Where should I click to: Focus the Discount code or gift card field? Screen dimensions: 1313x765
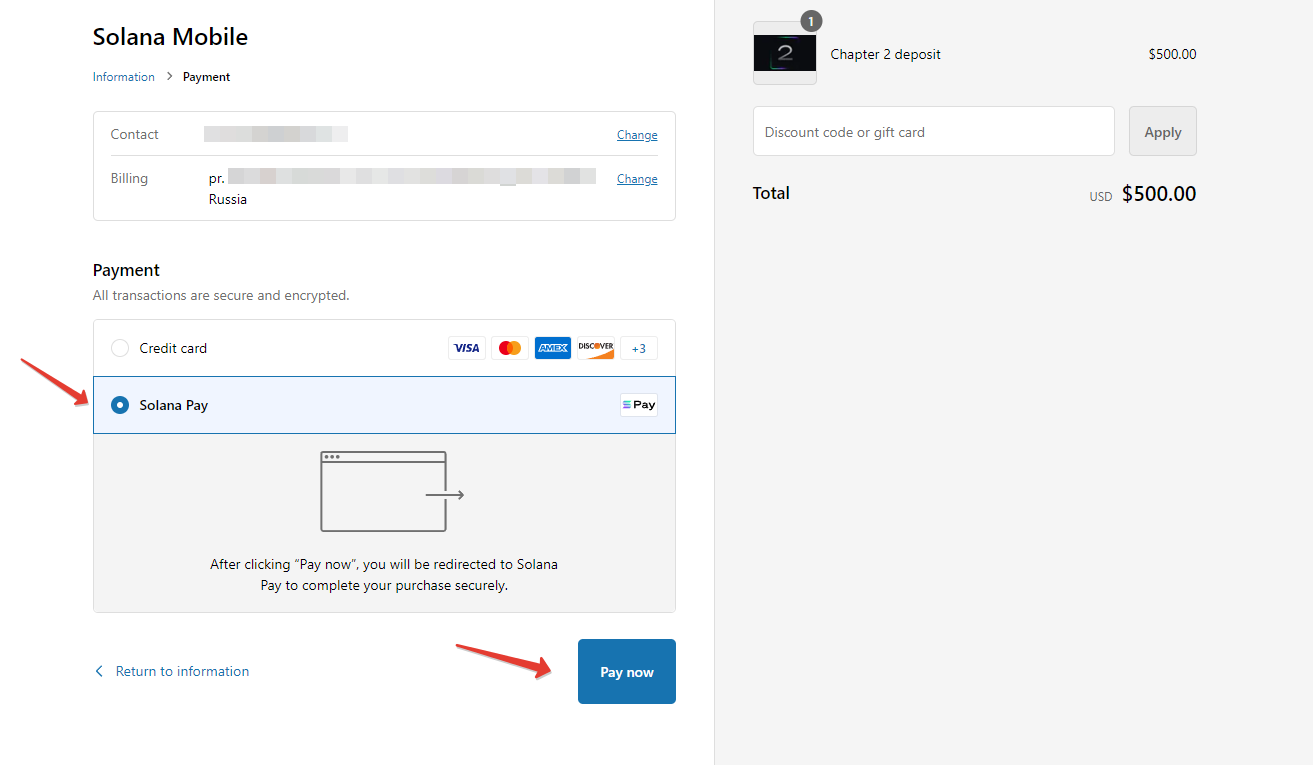934,131
